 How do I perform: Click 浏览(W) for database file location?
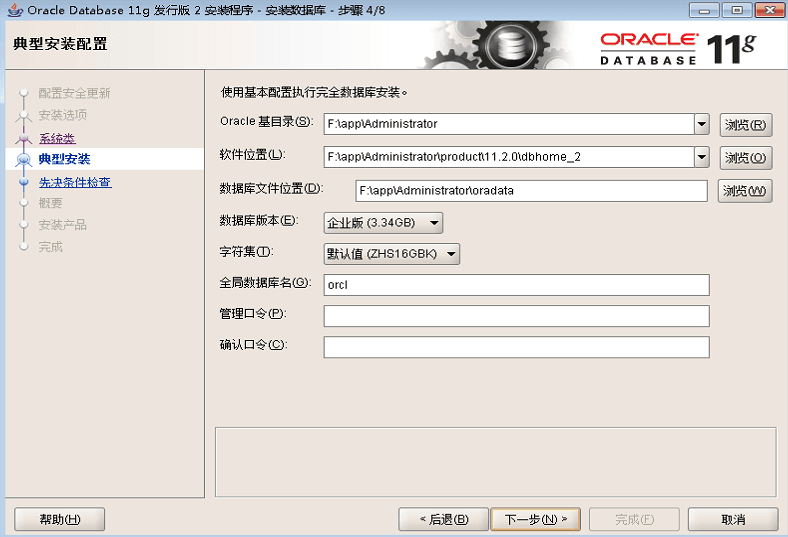coord(745,191)
